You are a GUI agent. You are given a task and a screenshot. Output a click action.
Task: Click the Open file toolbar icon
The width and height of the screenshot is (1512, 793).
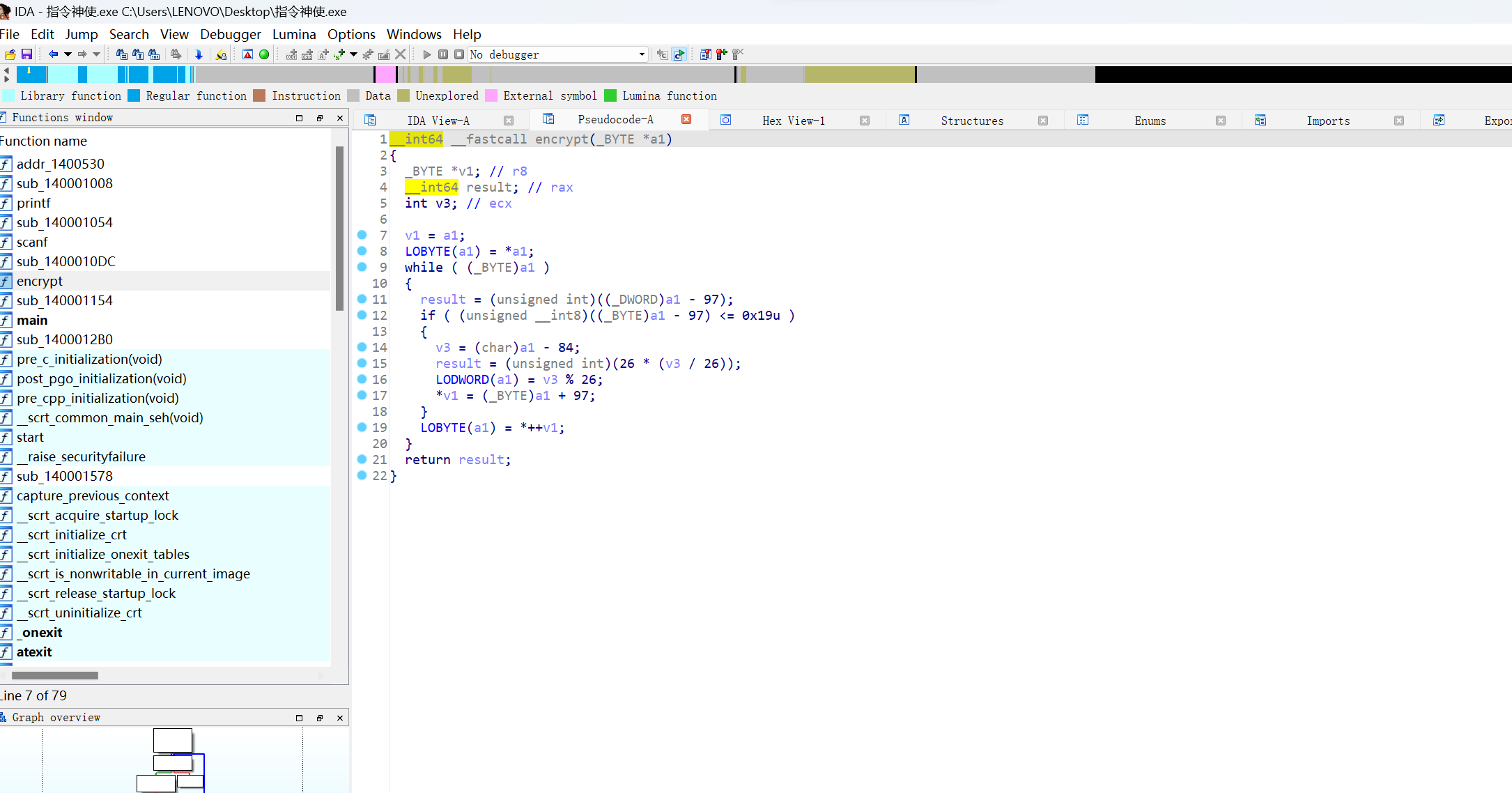(x=10, y=54)
